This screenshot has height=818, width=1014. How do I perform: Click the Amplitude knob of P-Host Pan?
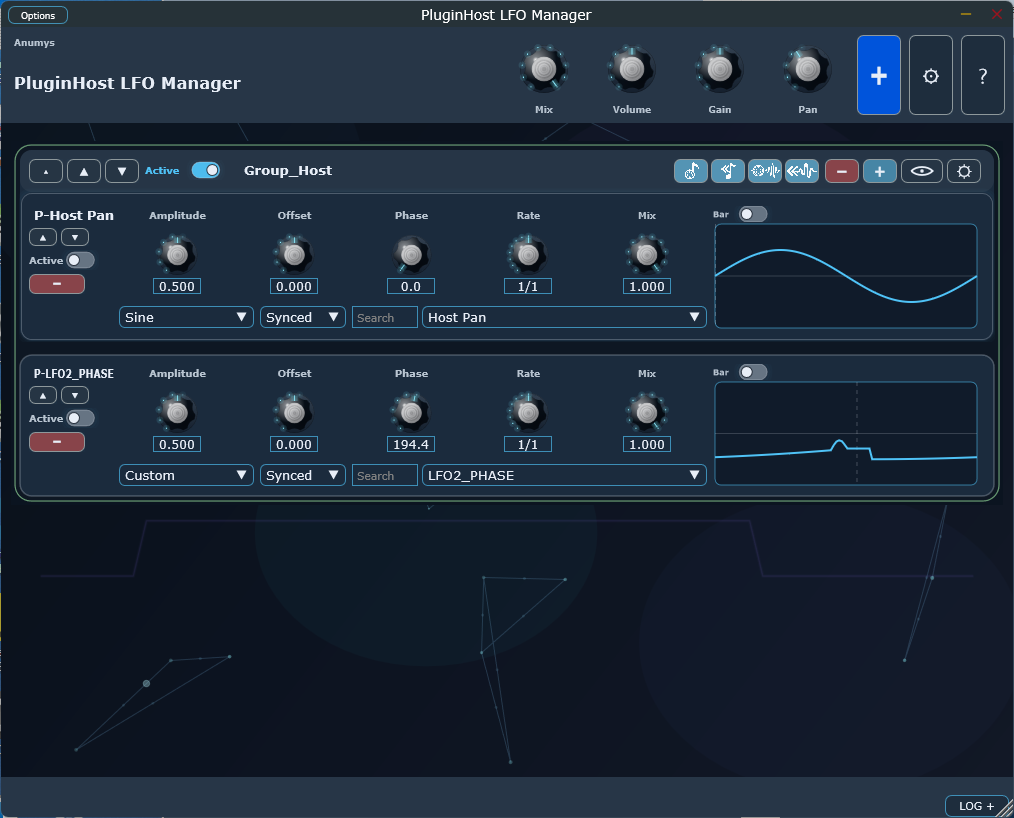(177, 255)
